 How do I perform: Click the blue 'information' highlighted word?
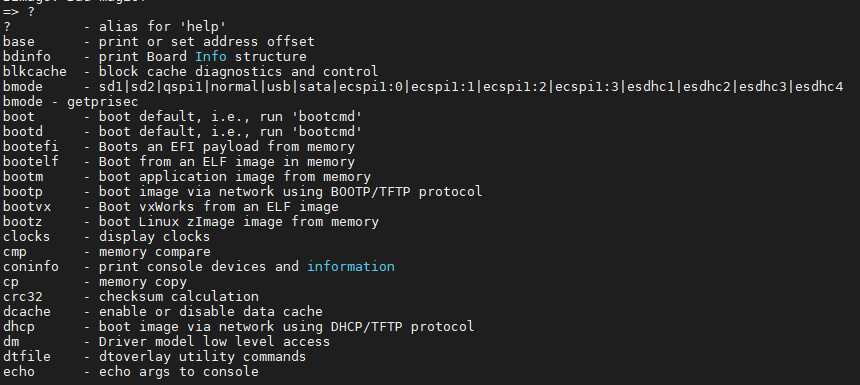click(x=350, y=267)
